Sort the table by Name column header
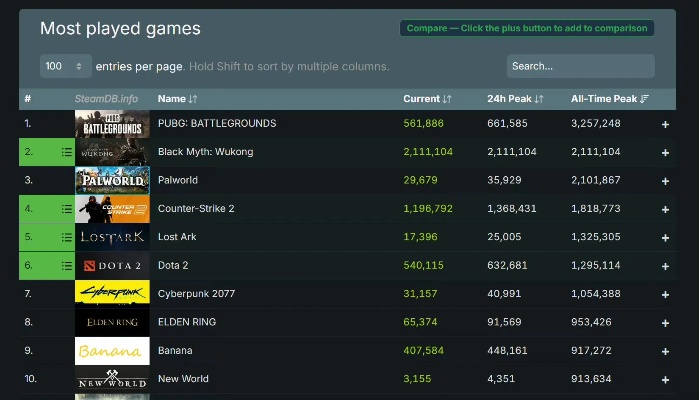Image resolution: width=699 pixels, height=400 pixels. pyautogui.click(x=177, y=99)
